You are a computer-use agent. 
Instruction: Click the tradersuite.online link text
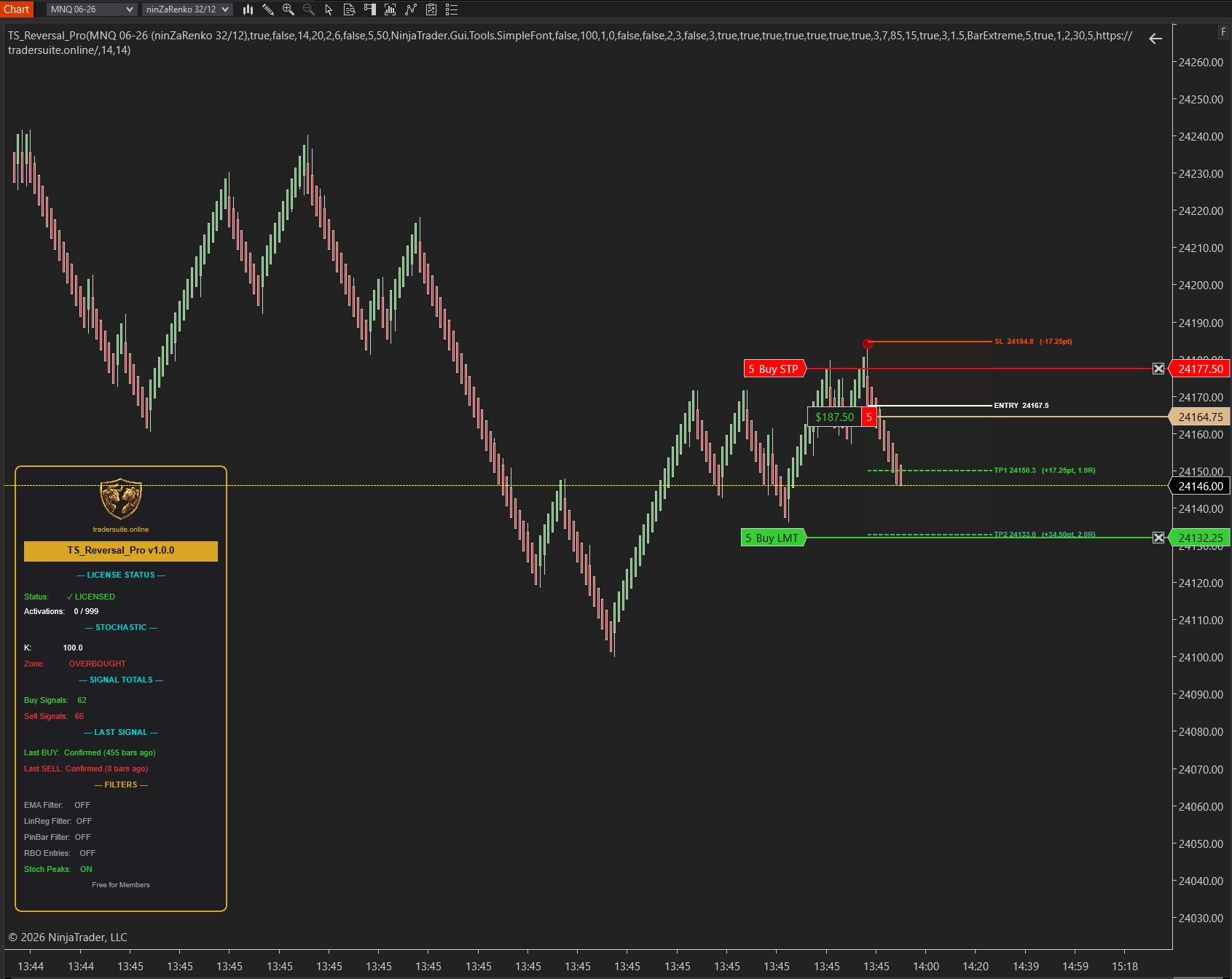120,530
